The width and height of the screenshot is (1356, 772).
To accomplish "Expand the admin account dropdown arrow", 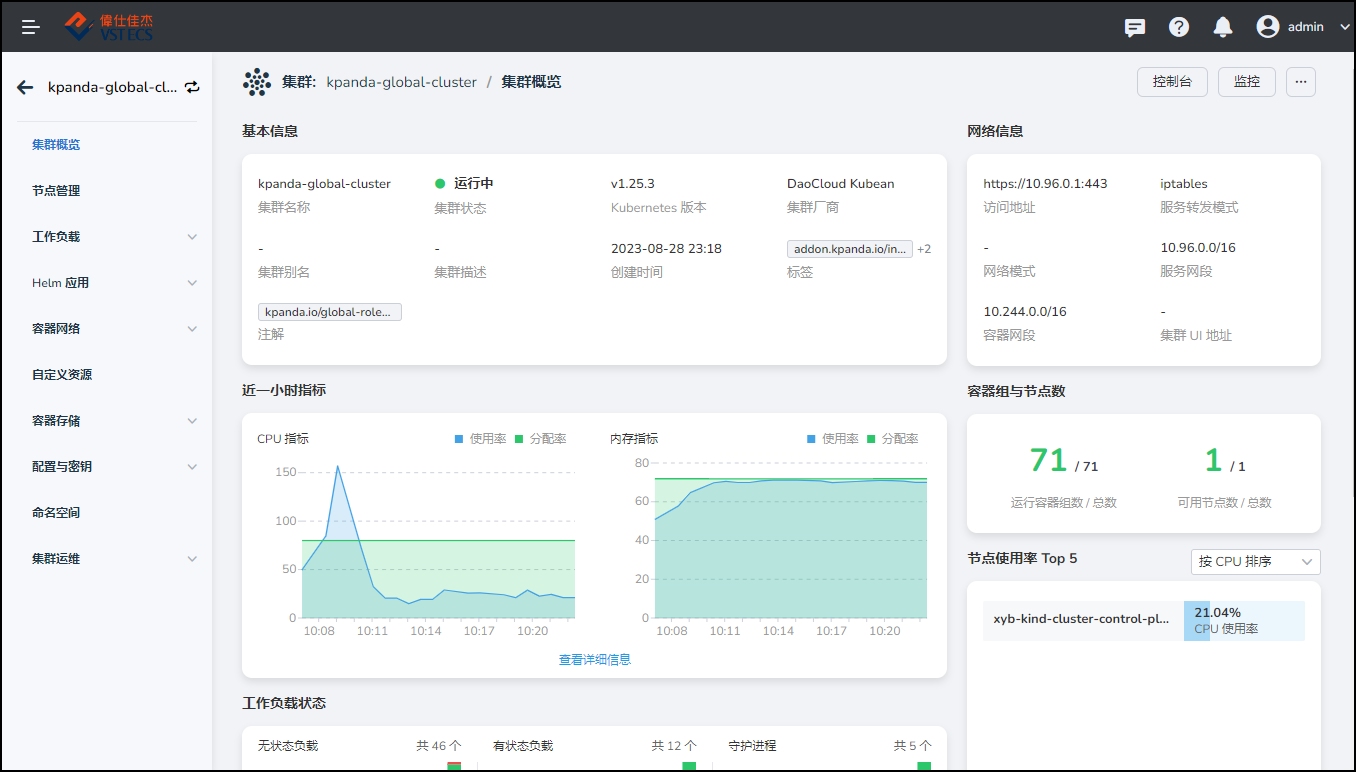I will (1344, 27).
